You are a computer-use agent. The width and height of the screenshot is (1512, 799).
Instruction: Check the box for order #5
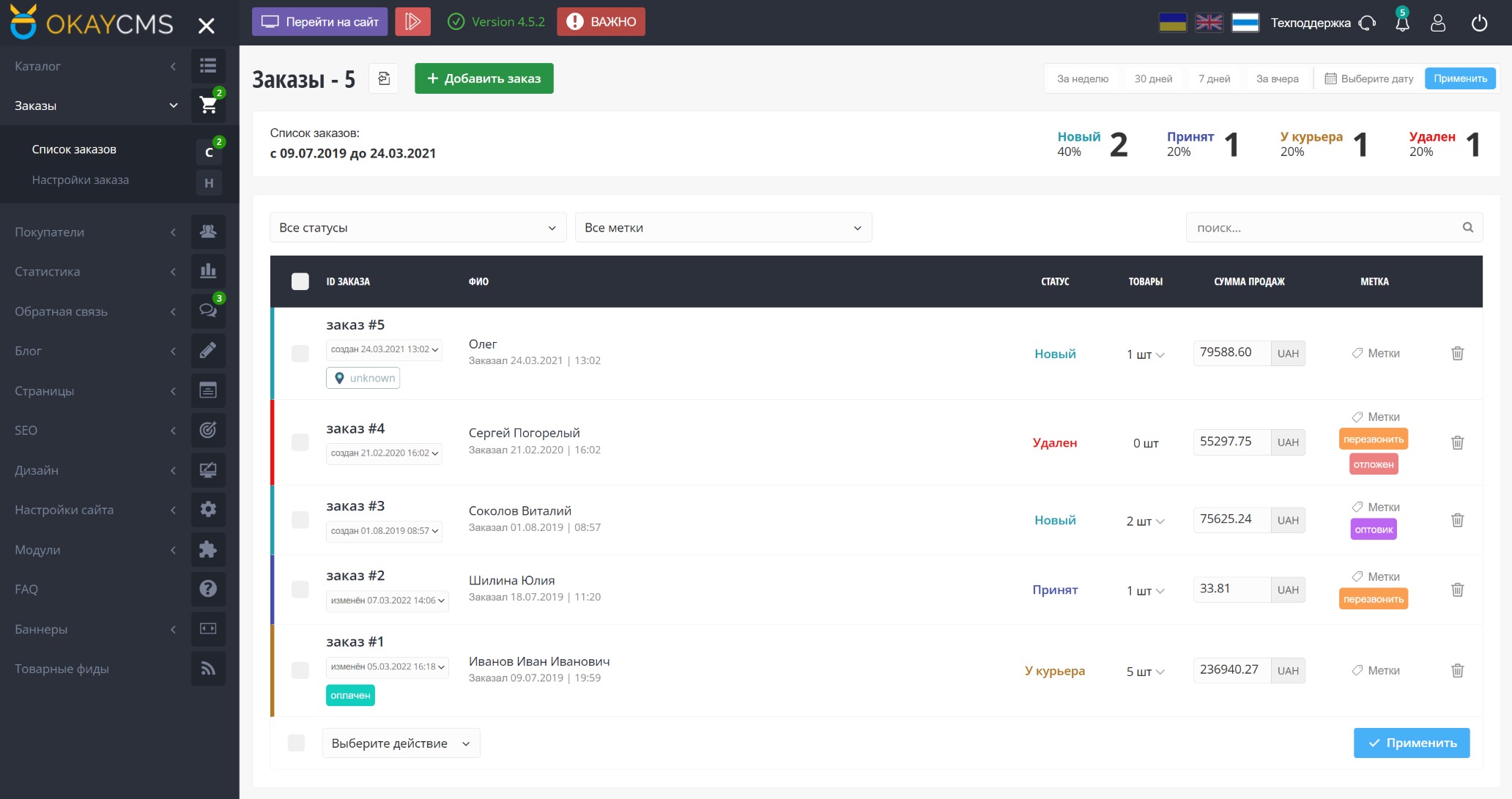pos(300,353)
